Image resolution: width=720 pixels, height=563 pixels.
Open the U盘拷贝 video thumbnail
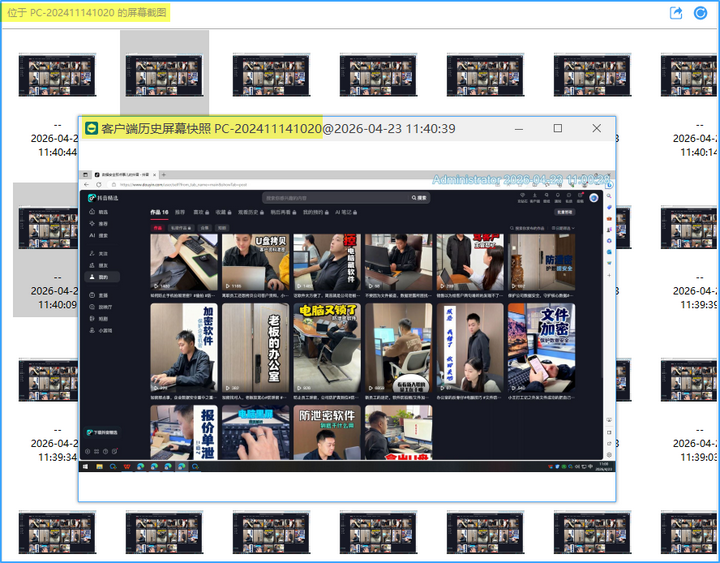coord(256,262)
